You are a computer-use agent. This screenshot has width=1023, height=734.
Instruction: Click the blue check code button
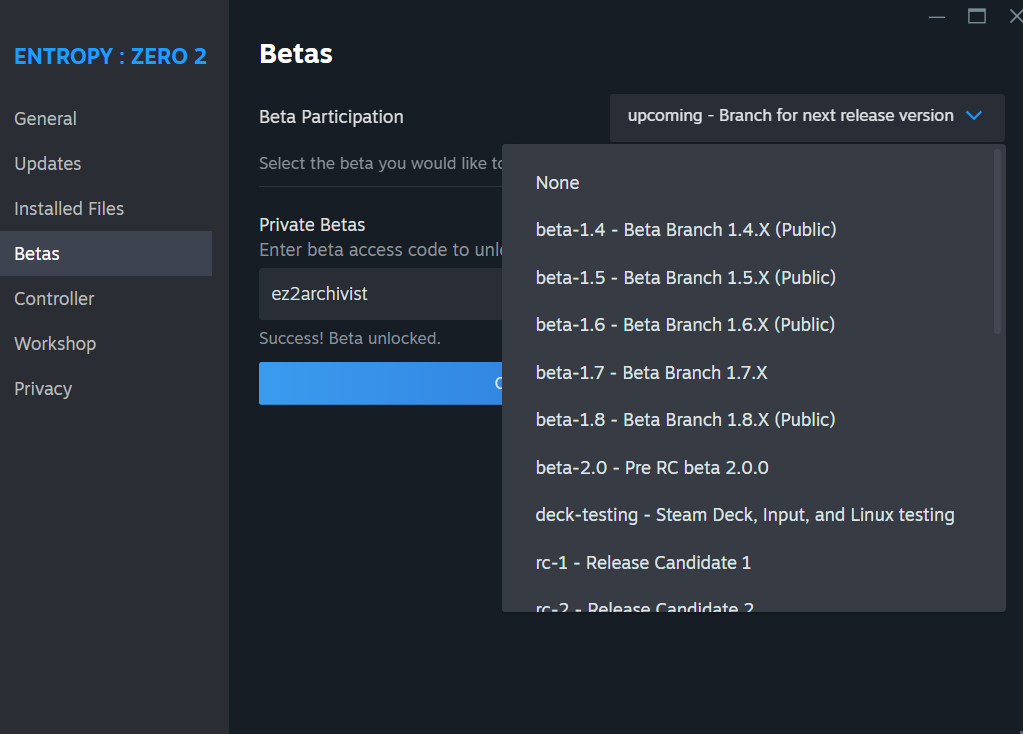click(380, 383)
